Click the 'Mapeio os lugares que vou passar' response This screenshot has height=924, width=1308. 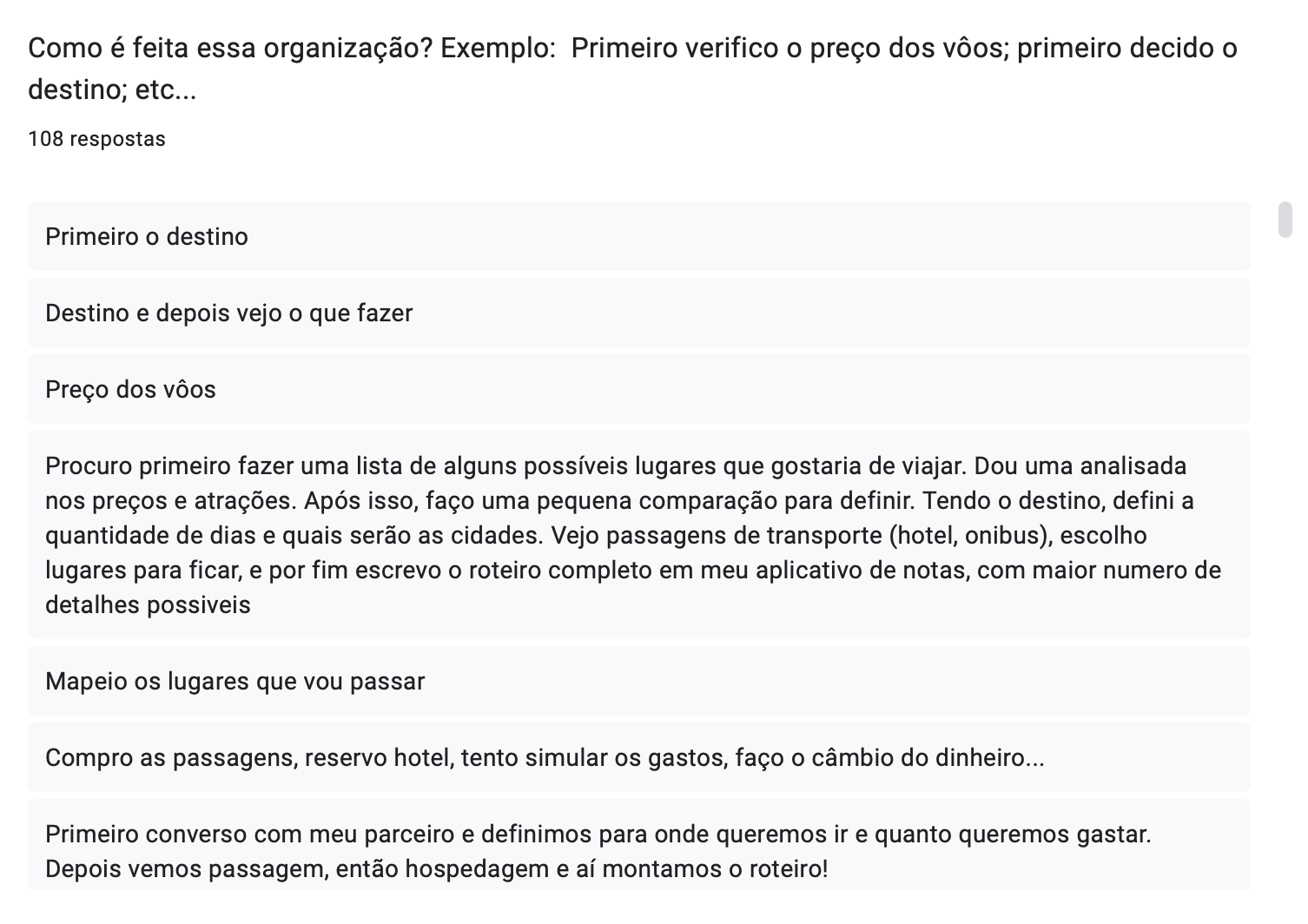[x=639, y=681]
